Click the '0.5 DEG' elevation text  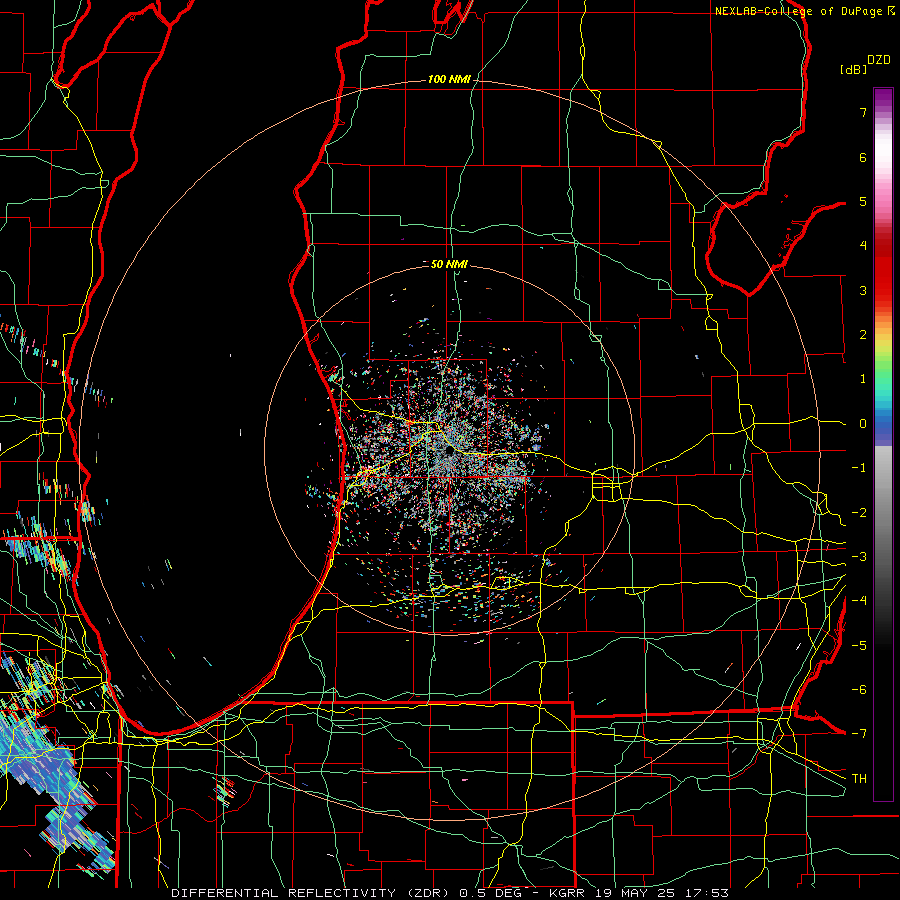490,893
